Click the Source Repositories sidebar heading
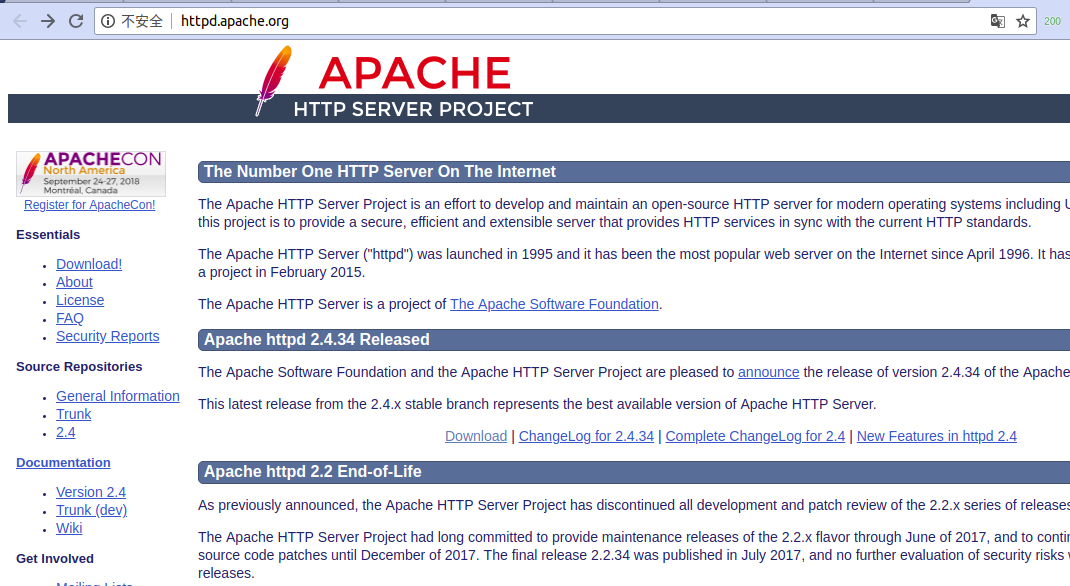Screen dimensions: 1070x586 79,367
